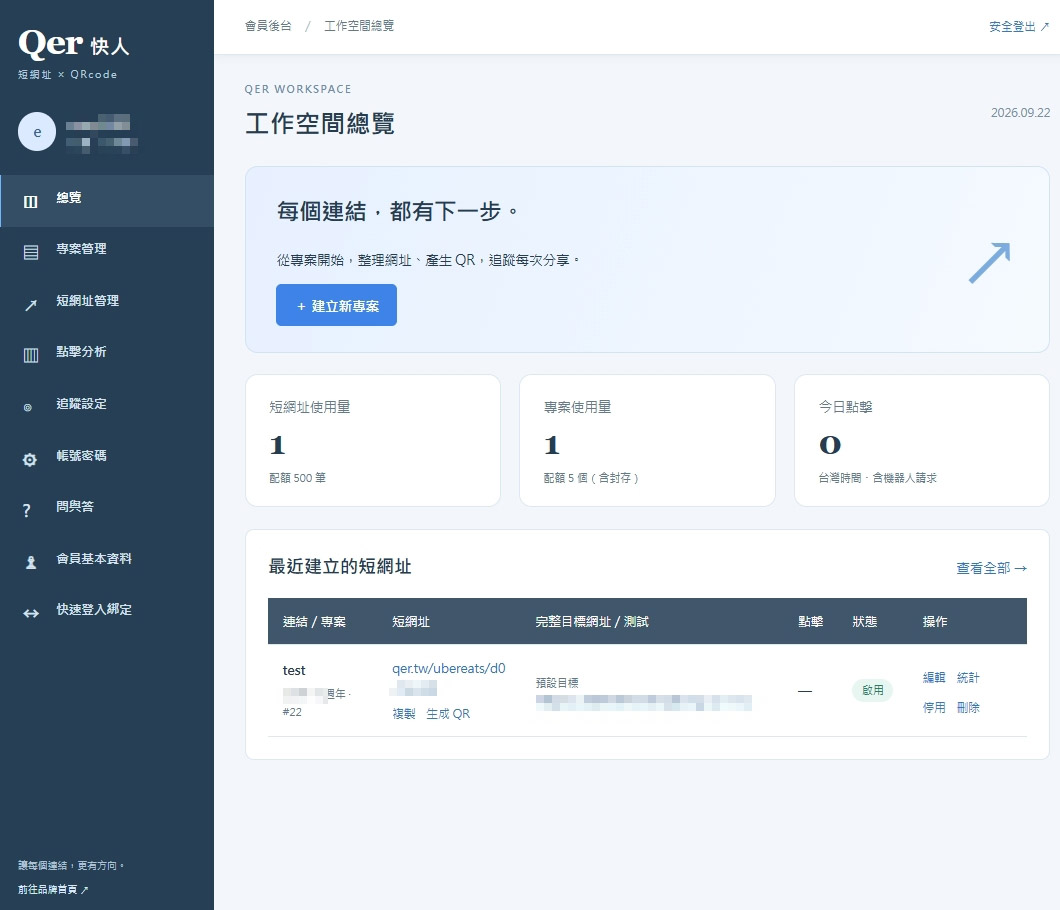Screen dimensions: 1060x910
Task: Click the 今日點擊 stat card
Action: pos(921,440)
